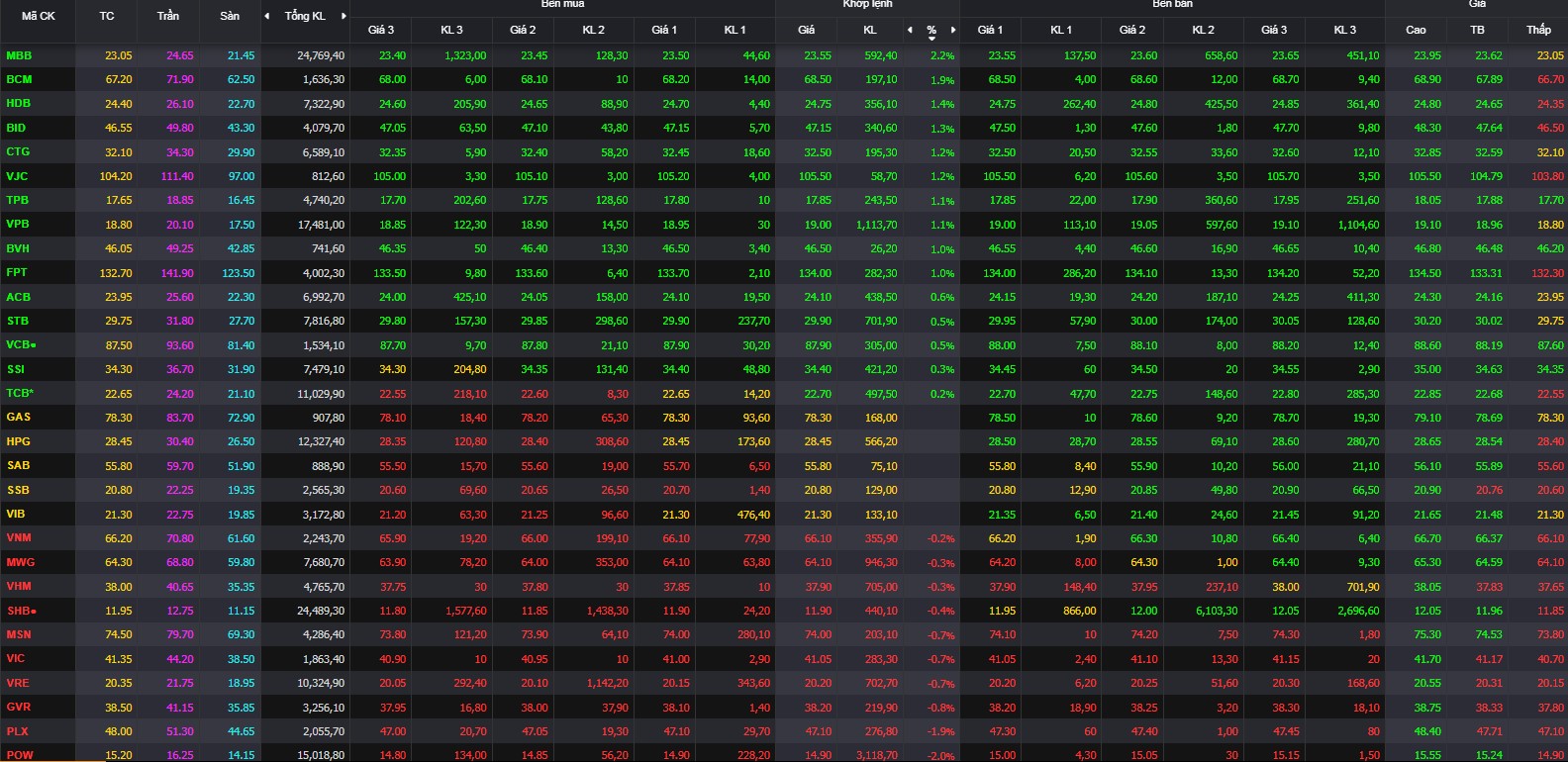This screenshot has width=1568, height=762.
Task: Open the VNM stock symbol
Action: 19,537
